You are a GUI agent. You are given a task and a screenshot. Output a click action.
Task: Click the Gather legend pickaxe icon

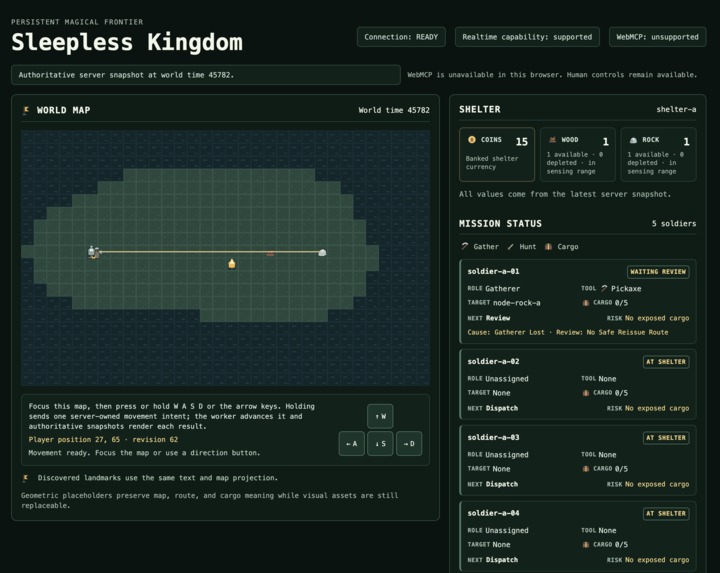point(465,247)
